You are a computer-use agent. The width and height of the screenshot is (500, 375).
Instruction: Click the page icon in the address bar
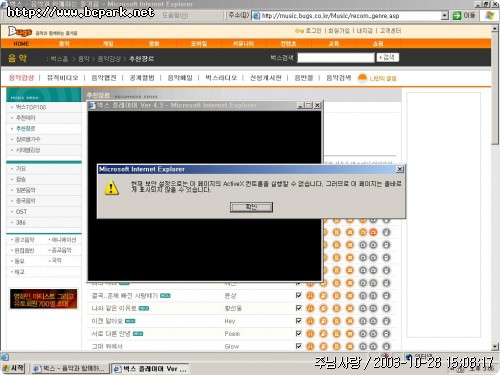click(256, 16)
